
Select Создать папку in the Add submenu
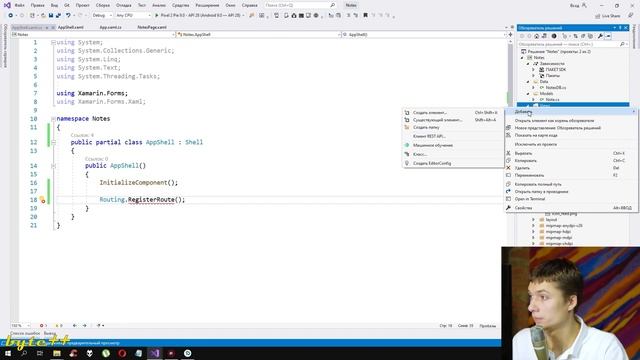453,127
